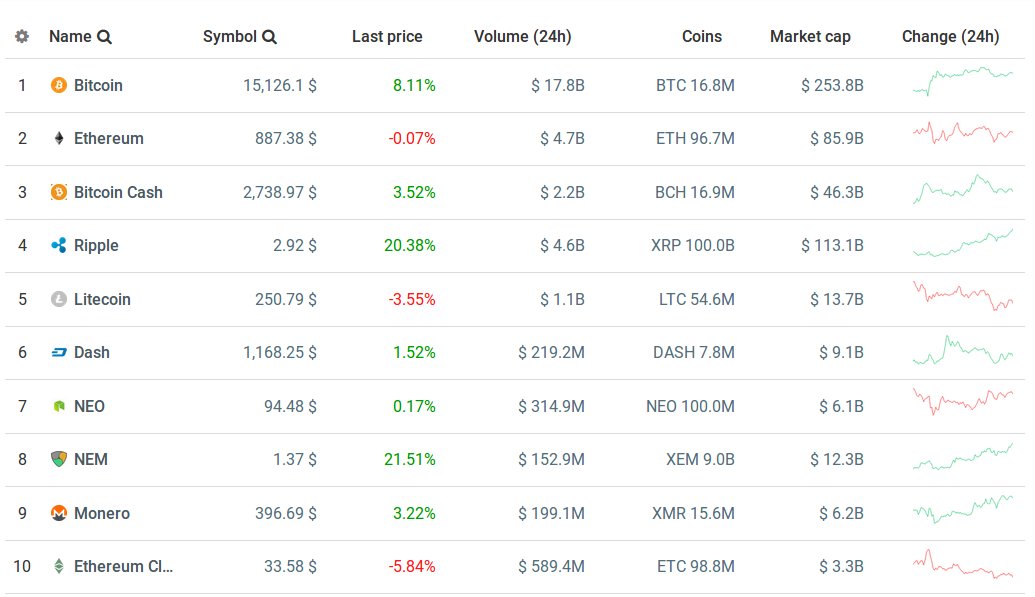Click Ethereum volume $ 4.7B

tap(562, 138)
